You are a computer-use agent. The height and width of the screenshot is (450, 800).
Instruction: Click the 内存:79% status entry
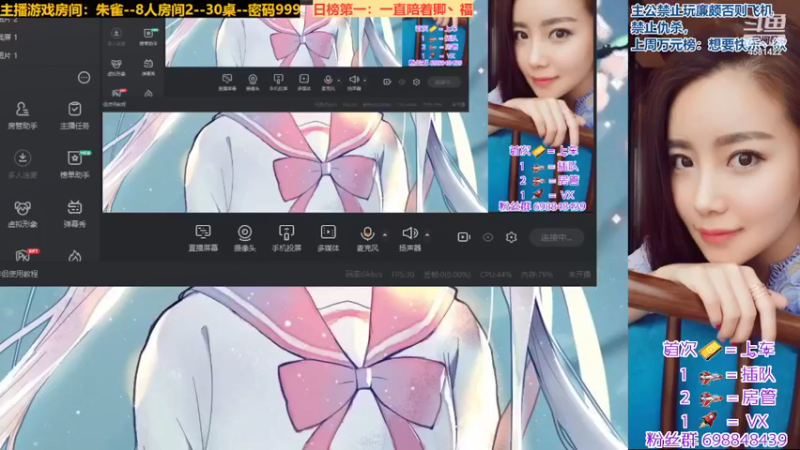click(537, 274)
